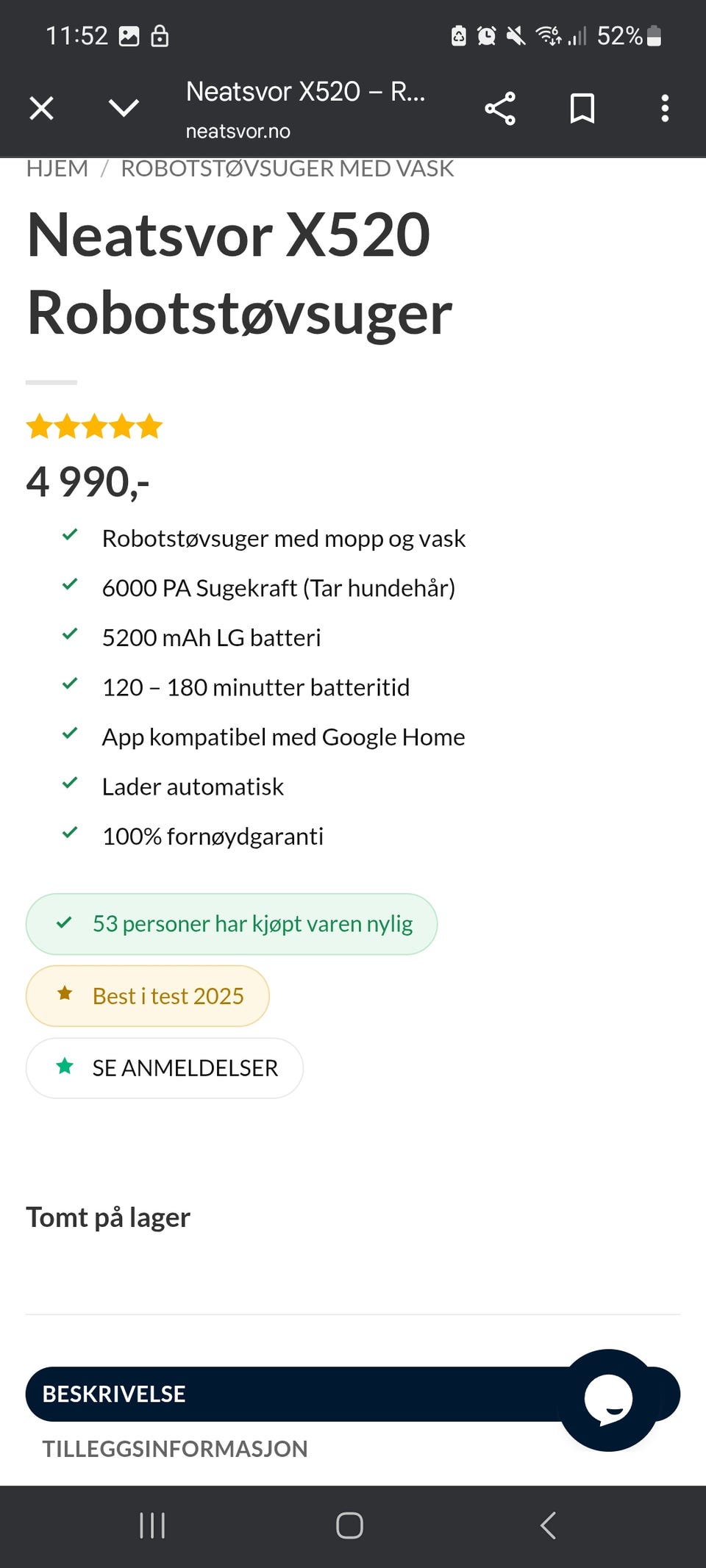Open the recent apps button
This screenshot has width=706, height=1568.
tap(152, 1526)
